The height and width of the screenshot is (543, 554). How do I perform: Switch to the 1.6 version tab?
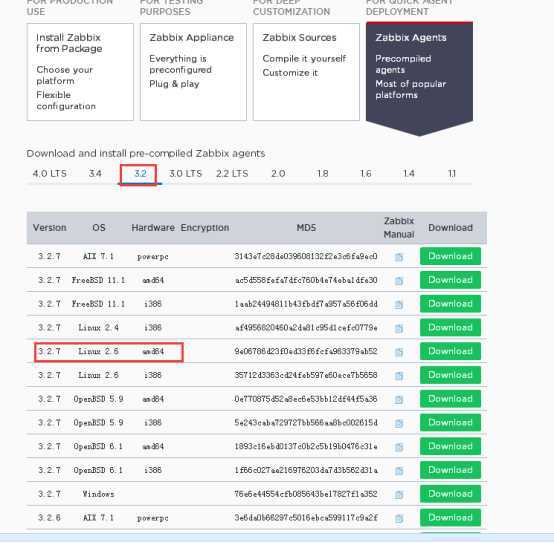[x=366, y=173]
